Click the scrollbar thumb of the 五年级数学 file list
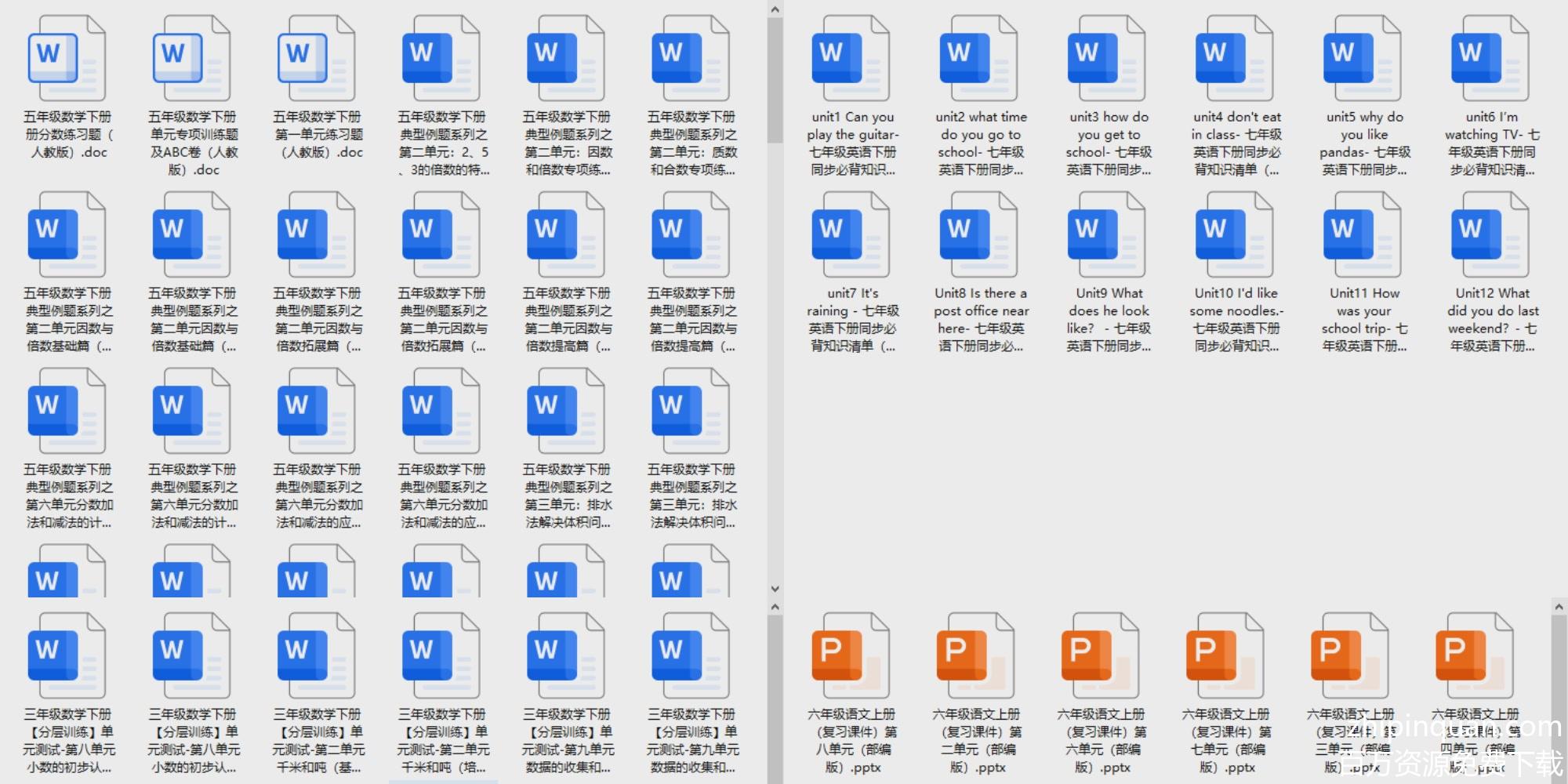This screenshot has width=1568, height=784. 775,80
